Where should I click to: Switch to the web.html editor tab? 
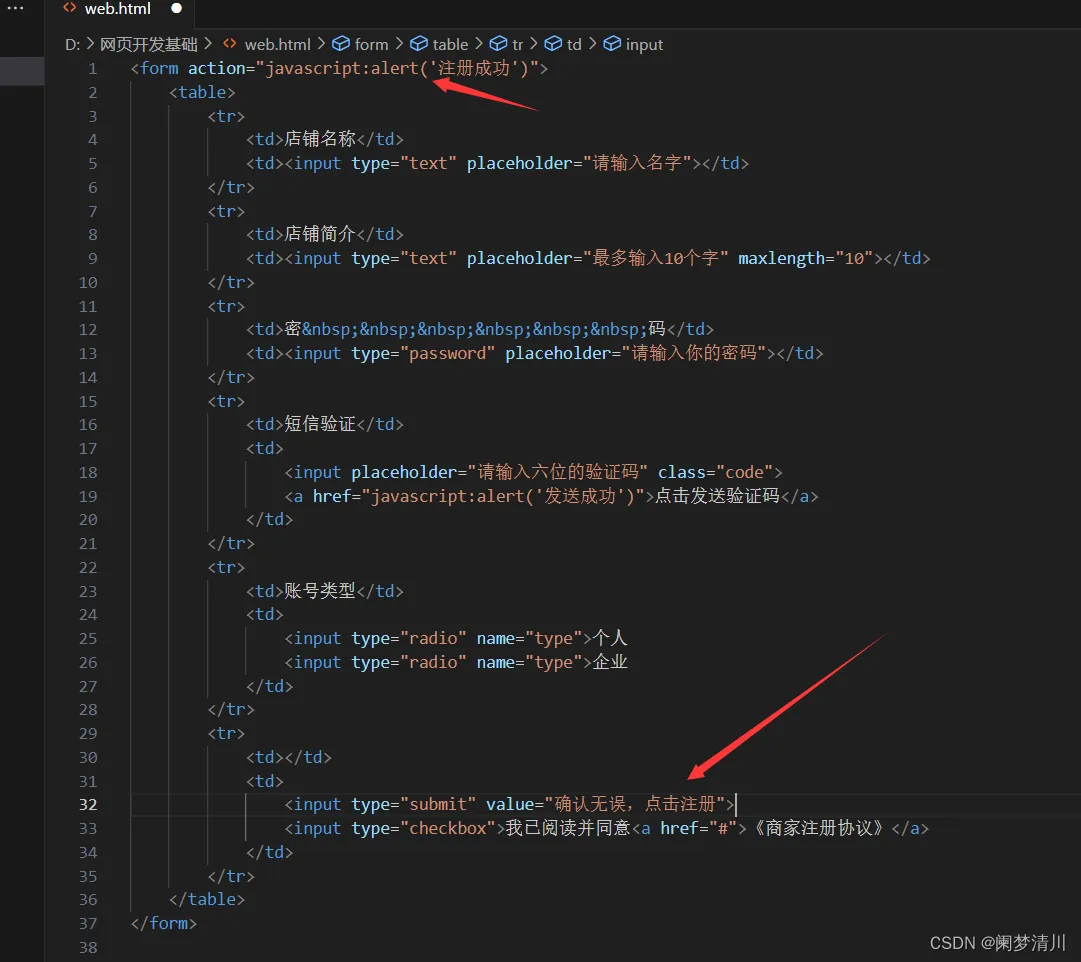click(117, 9)
